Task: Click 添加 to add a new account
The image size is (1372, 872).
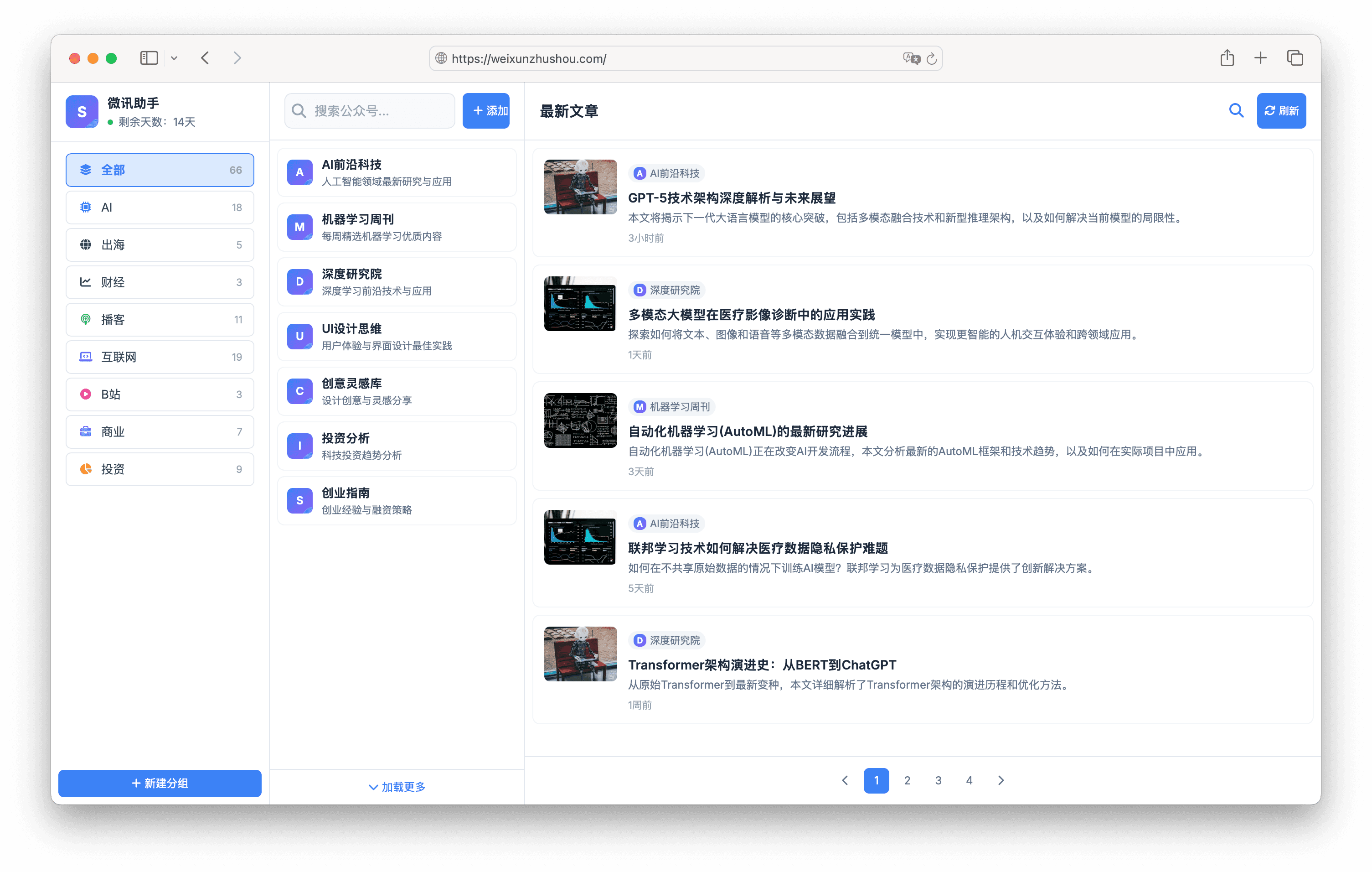Action: 486,110
